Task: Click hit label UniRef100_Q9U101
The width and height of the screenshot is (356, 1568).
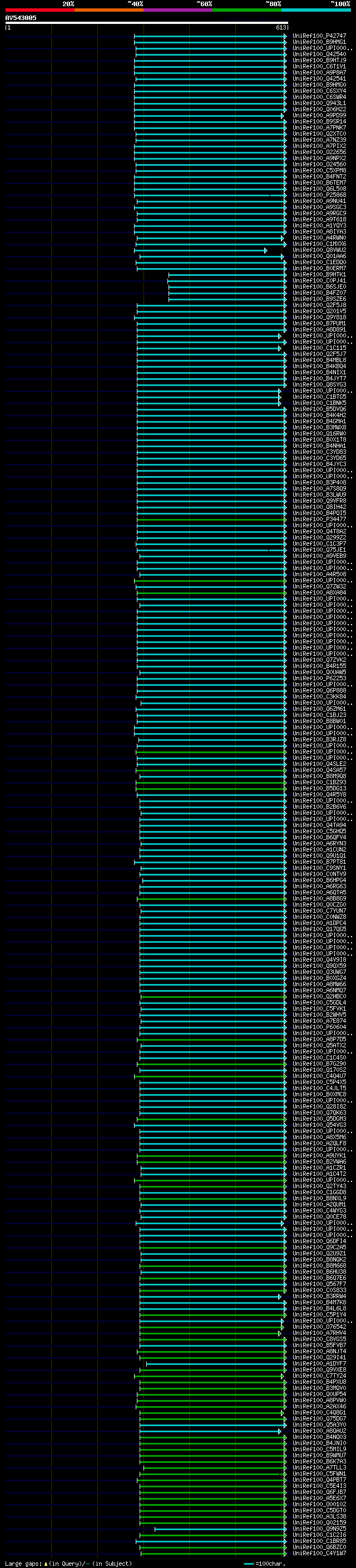Action: [x=319, y=856]
